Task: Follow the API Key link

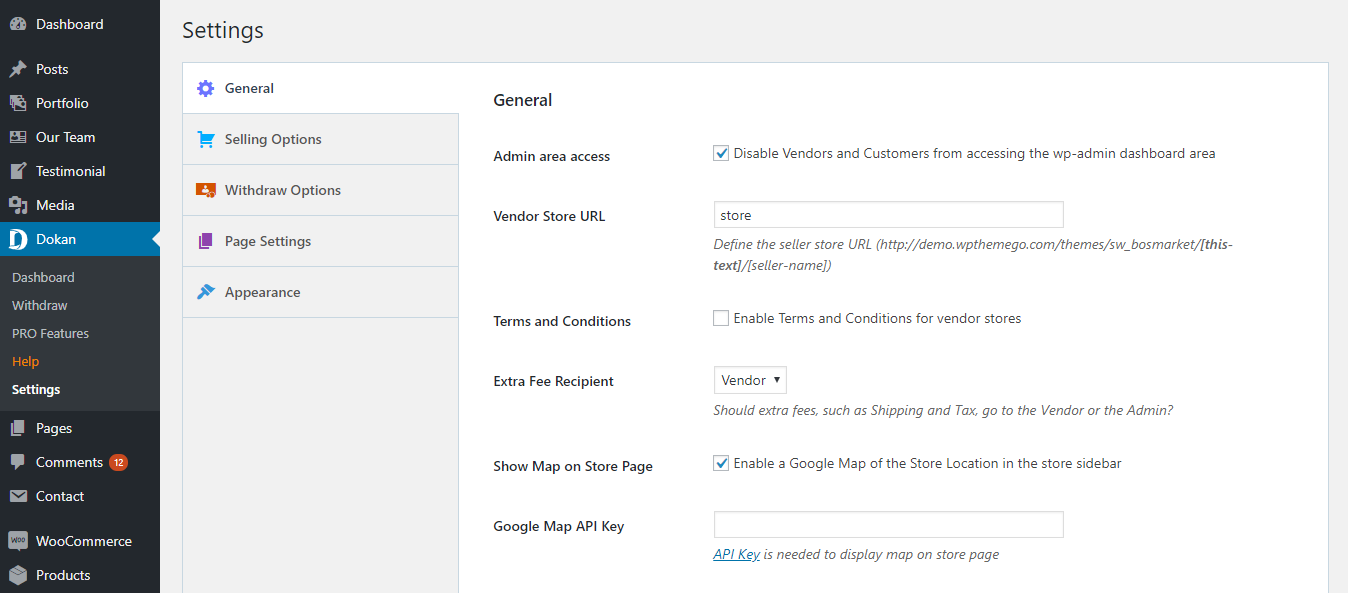Action: click(x=736, y=554)
